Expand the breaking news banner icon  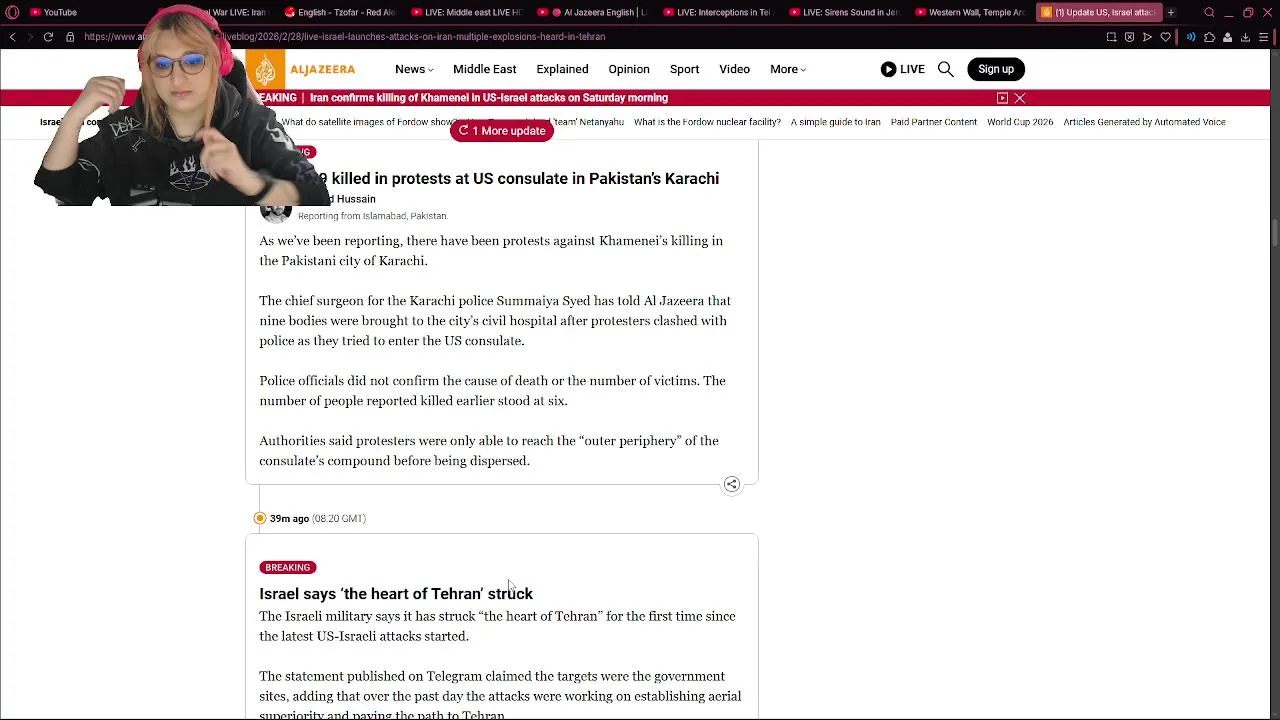(x=1002, y=98)
